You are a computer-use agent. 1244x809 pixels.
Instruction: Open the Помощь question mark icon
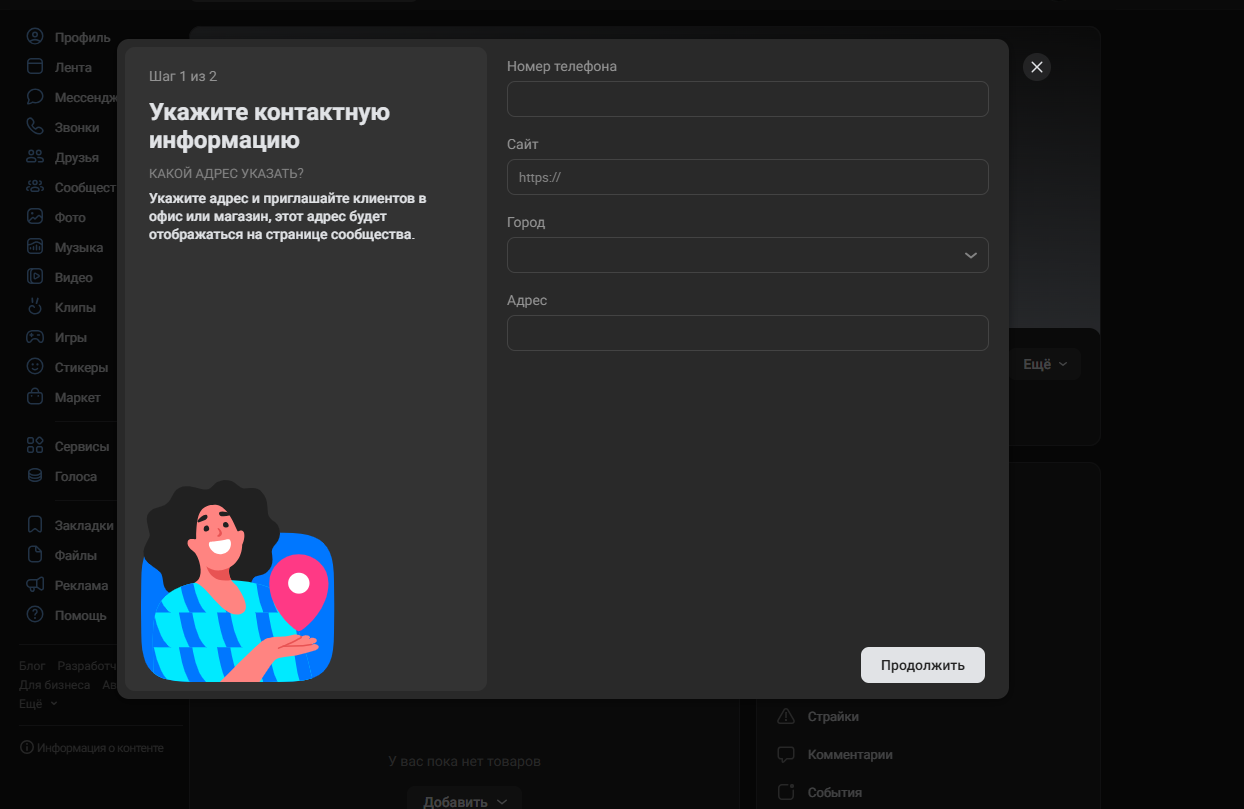pyautogui.click(x=35, y=615)
